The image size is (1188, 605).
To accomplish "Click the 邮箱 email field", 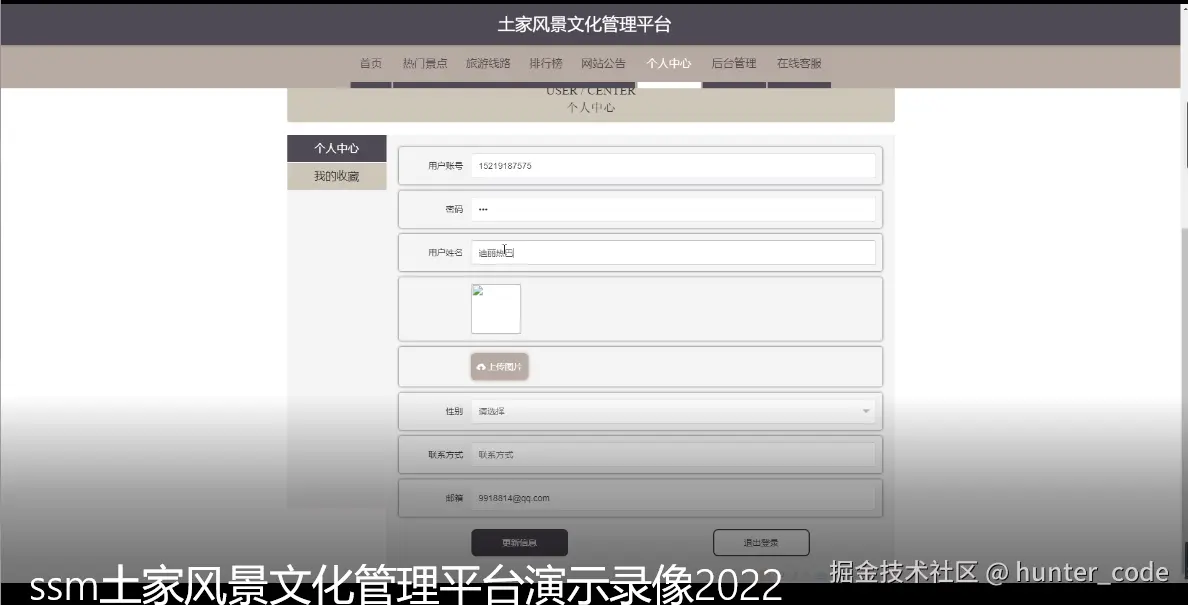I will [673, 498].
